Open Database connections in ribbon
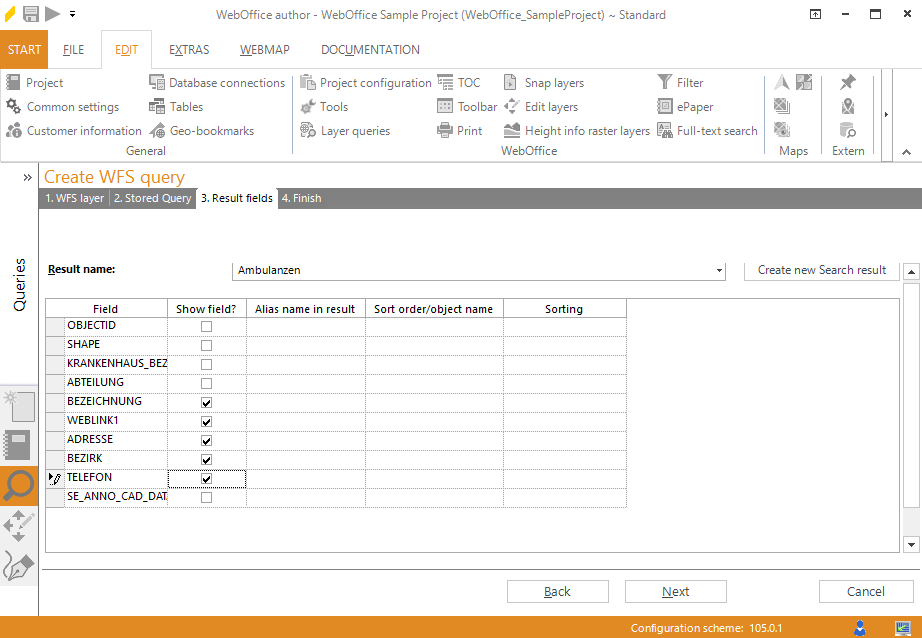Image resolution: width=922 pixels, height=638 pixels. 217,83
